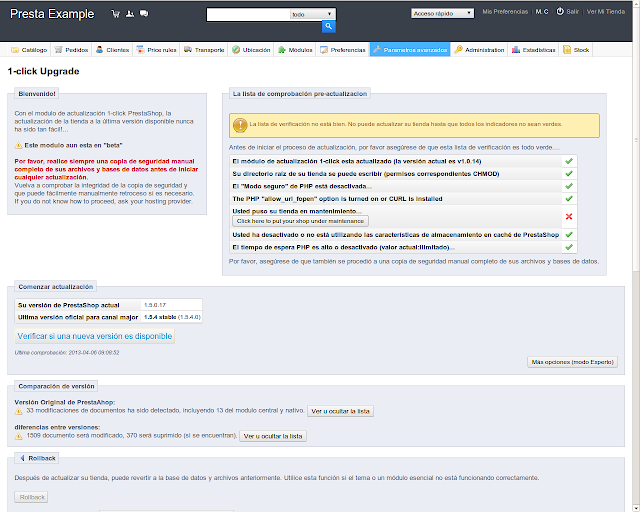Click warning icon beside 33 modificaciones text
The width and height of the screenshot is (640, 512).
[x=18, y=411]
